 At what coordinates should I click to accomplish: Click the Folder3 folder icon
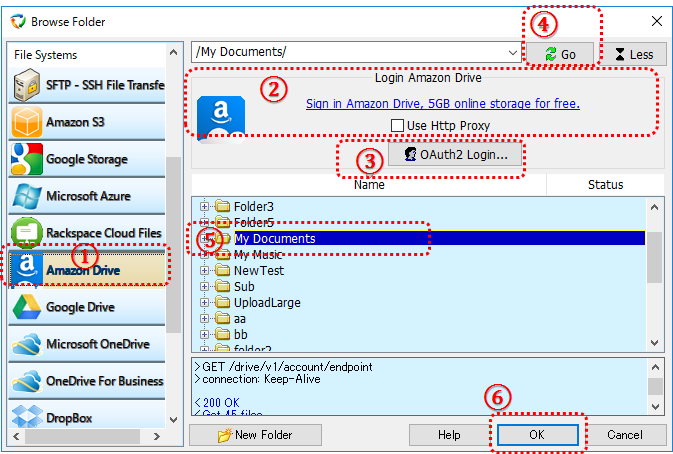(222, 206)
